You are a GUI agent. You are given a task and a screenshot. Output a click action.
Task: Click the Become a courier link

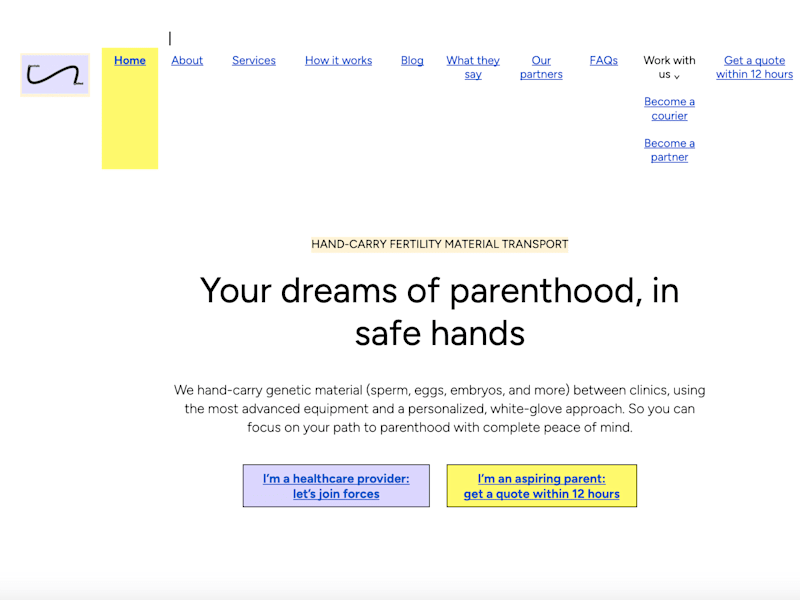[669, 109]
